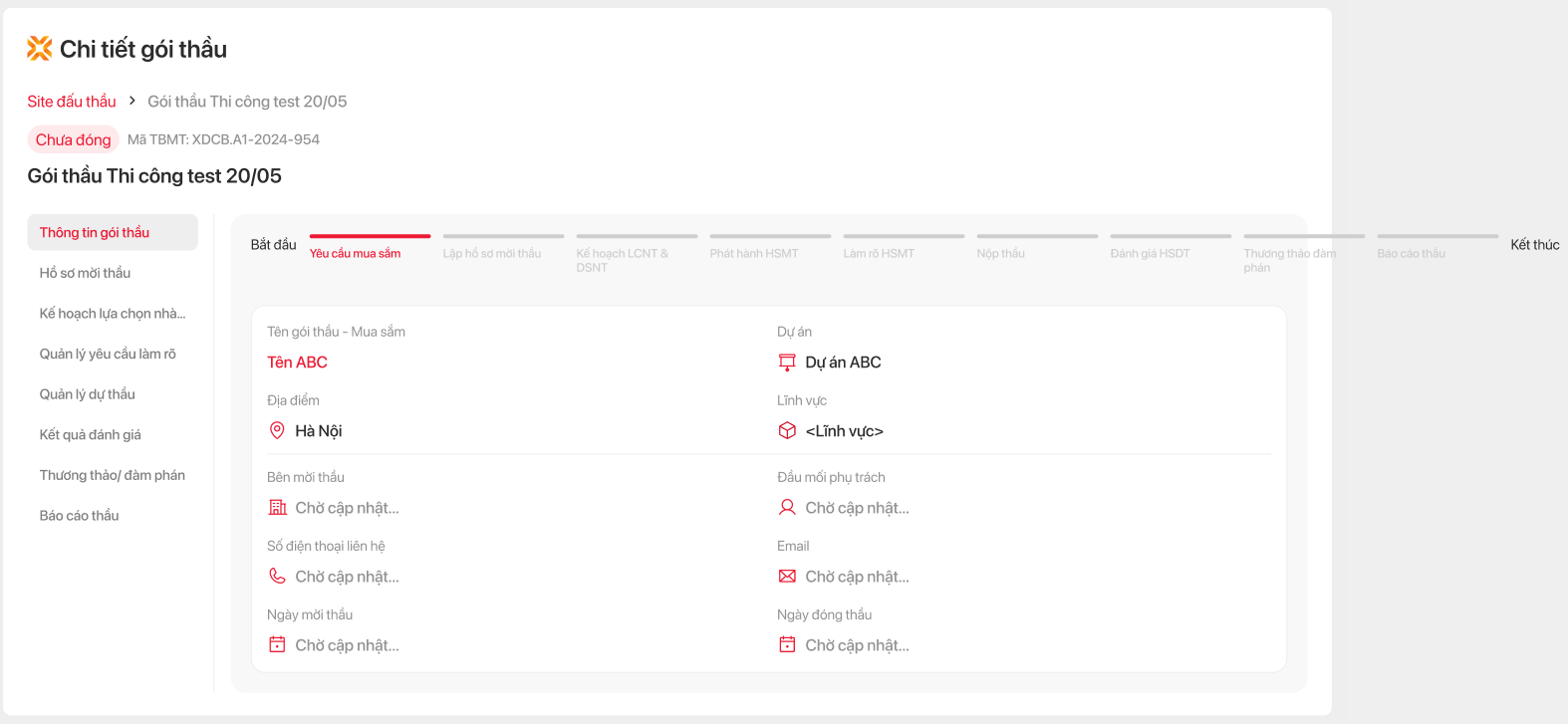Click the breadcrumb chevron after Site đấu thầu
The image size is (1568, 724).
pos(131,102)
